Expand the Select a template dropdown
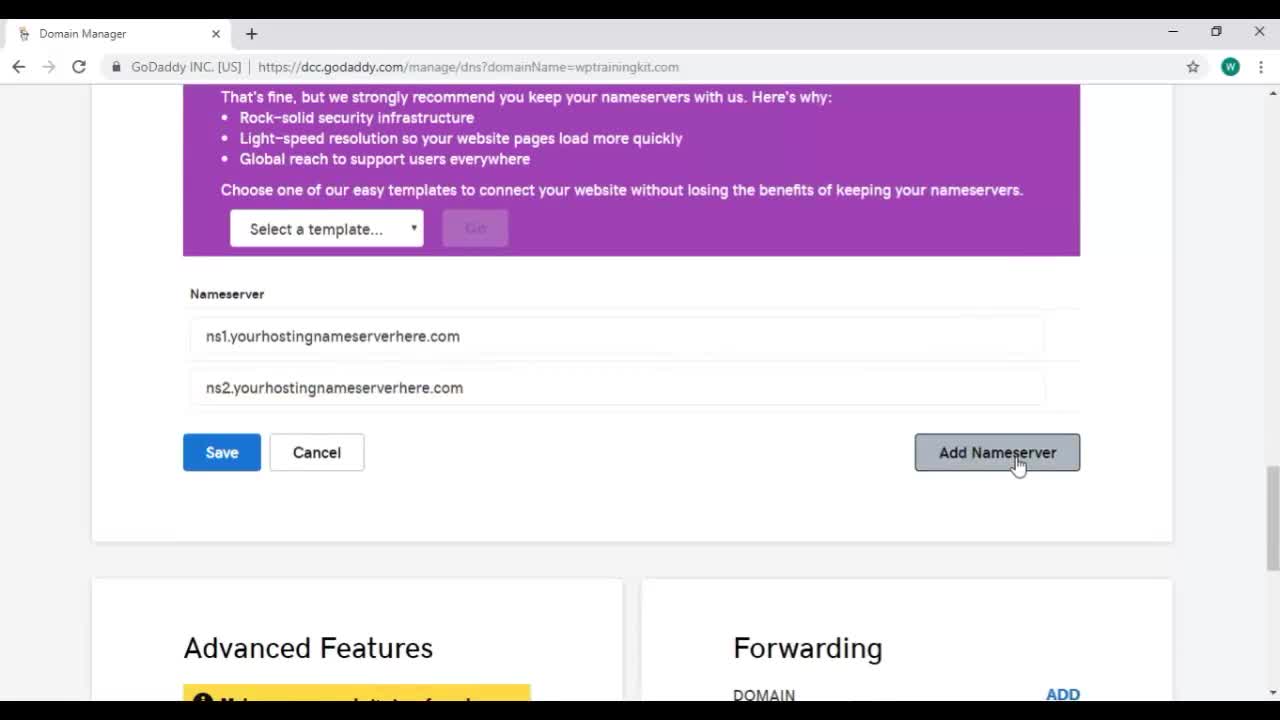Screen dimensions: 1280x720 click(326, 229)
